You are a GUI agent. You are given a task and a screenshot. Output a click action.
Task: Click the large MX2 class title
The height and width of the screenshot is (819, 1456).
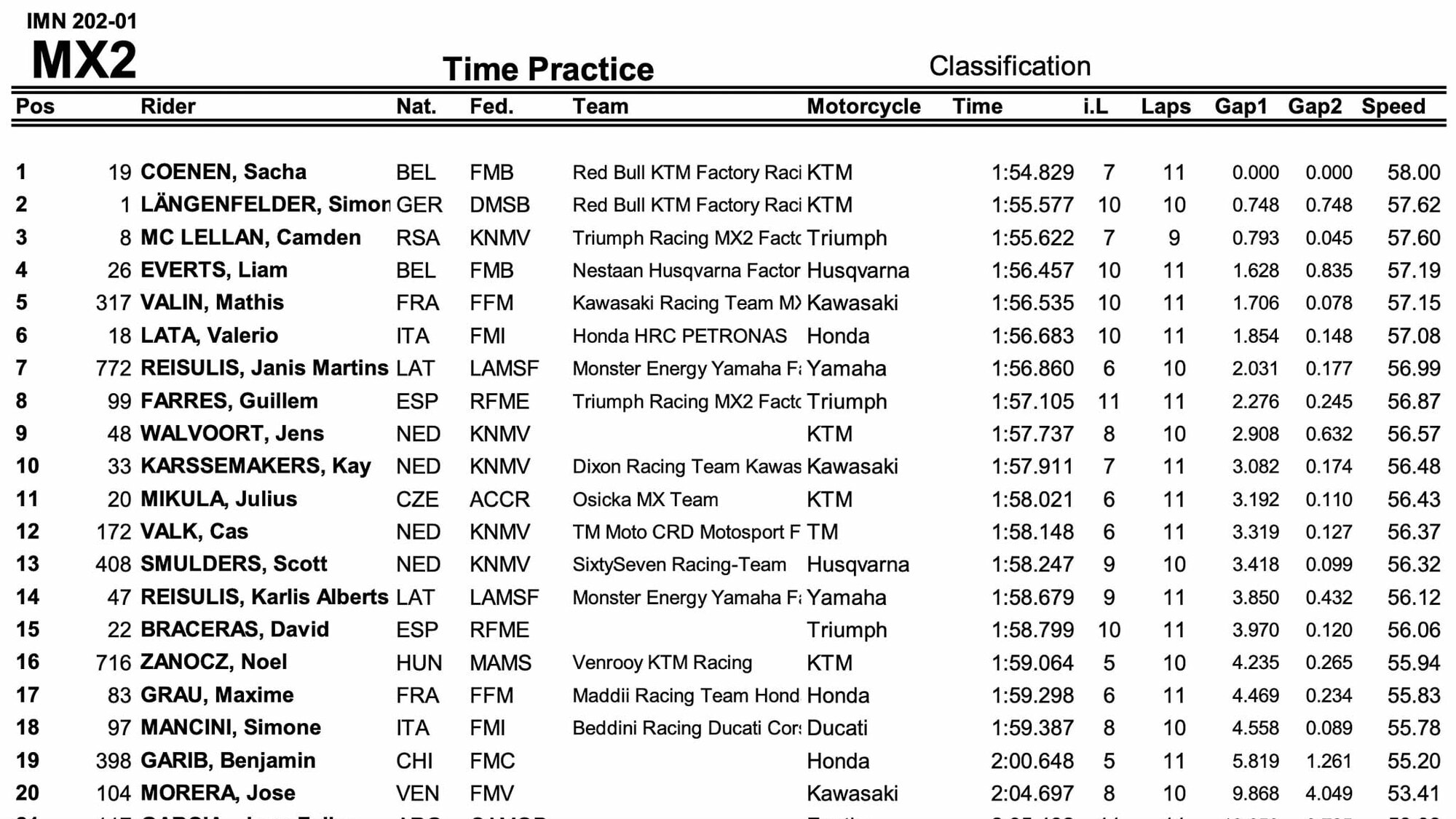pyautogui.click(x=84, y=60)
